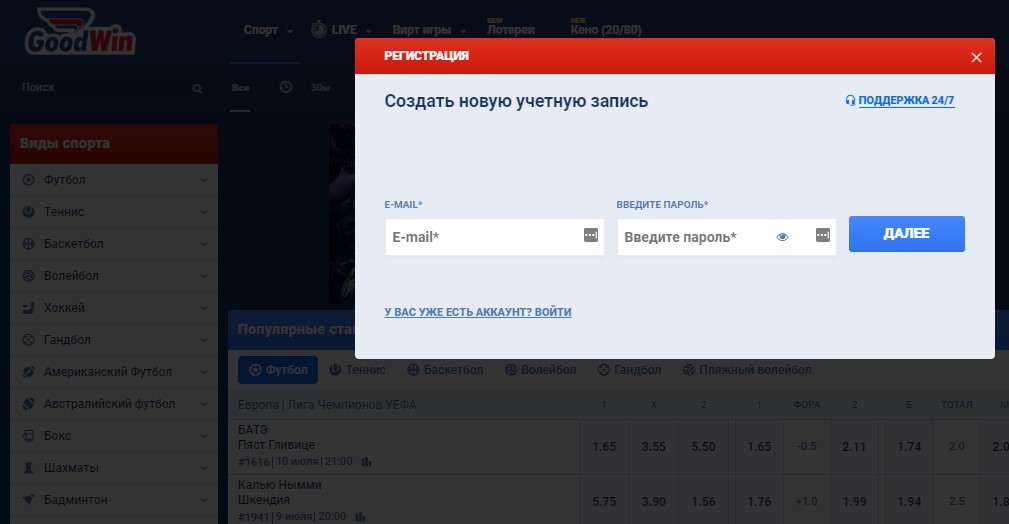Screen dimensions: 1009x524
Task: Click odds 1.65 for БАТЭ win
Action: (x=604, y=447)
